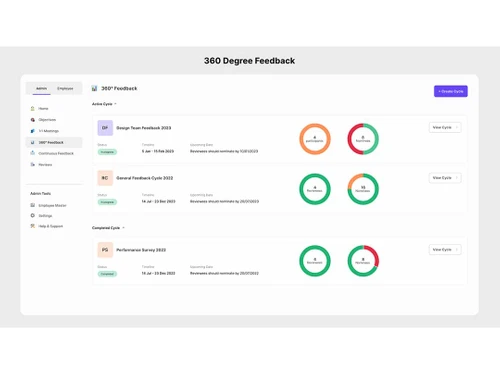
Task: Switch to the Admin tab
Action: click(x=42, y=89)
